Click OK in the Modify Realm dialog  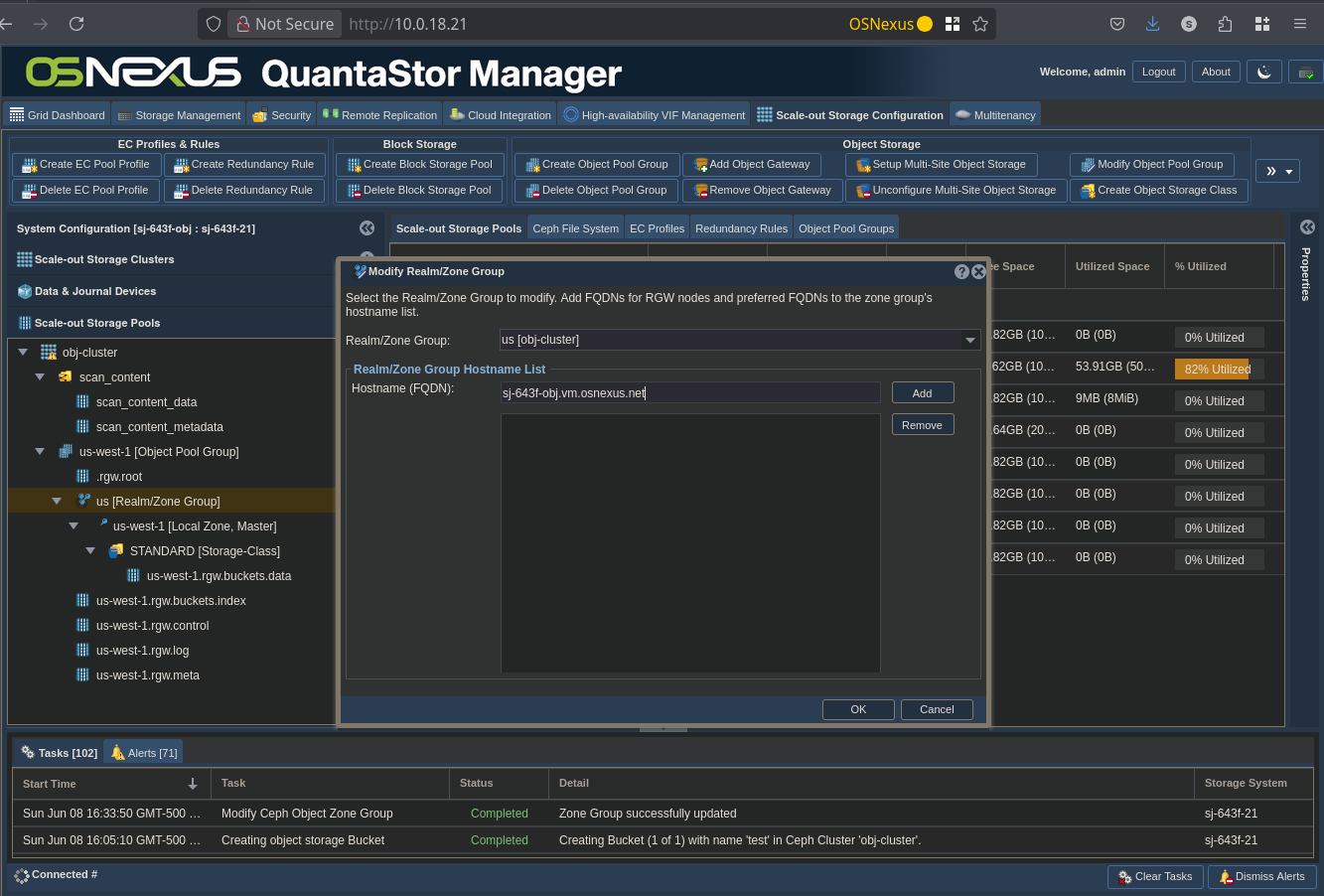[x=858, y=709]
